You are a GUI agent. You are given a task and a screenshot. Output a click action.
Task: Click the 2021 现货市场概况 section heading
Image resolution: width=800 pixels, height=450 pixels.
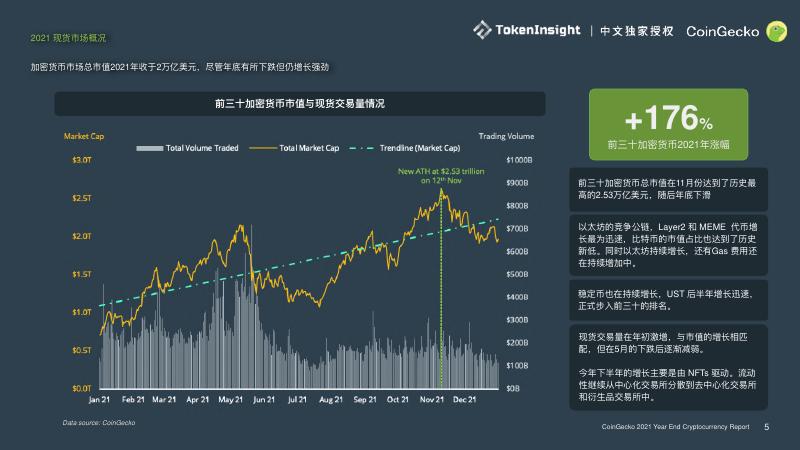click(x=68, y=38)
